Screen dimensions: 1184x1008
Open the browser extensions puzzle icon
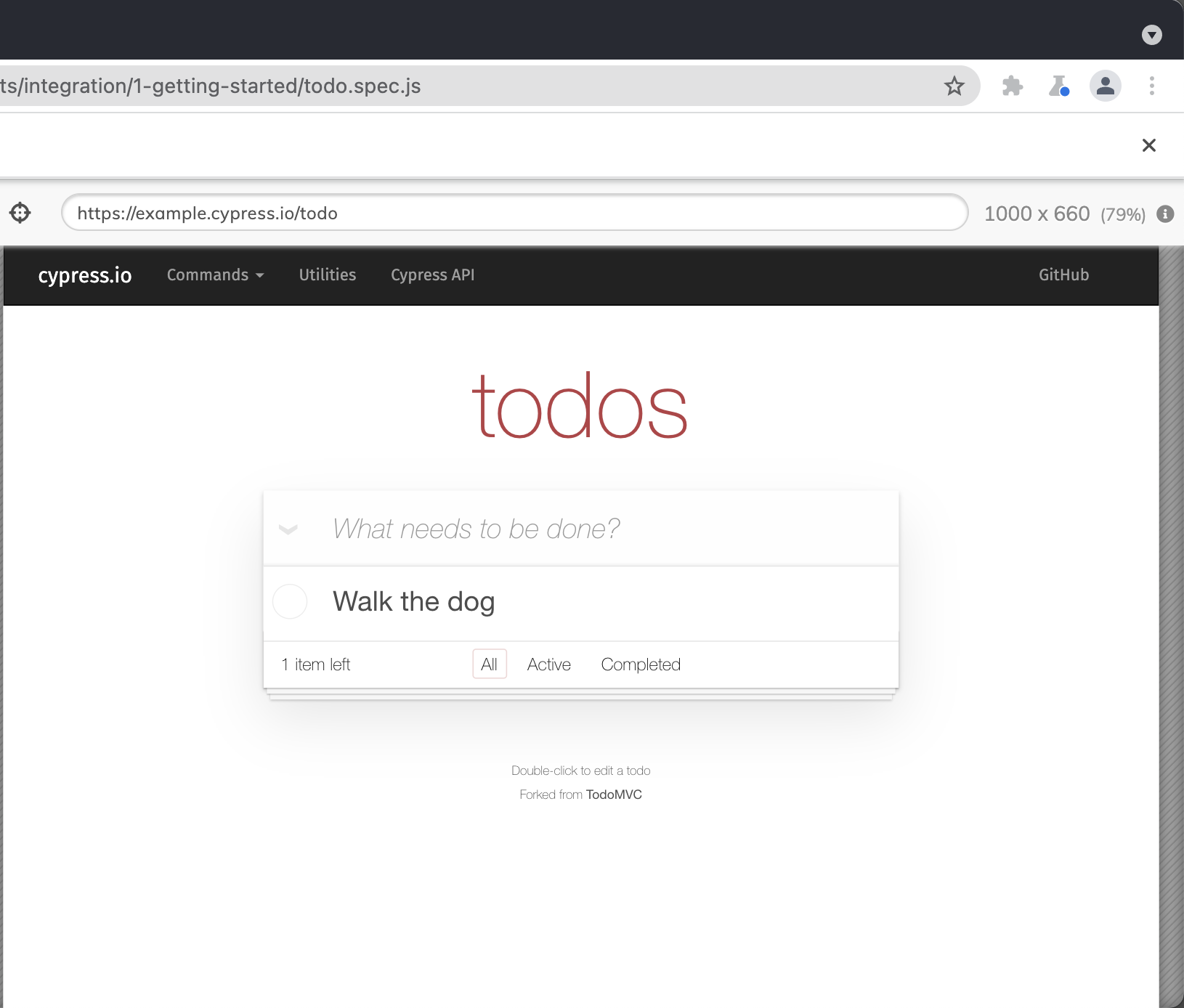(1012, 86)
